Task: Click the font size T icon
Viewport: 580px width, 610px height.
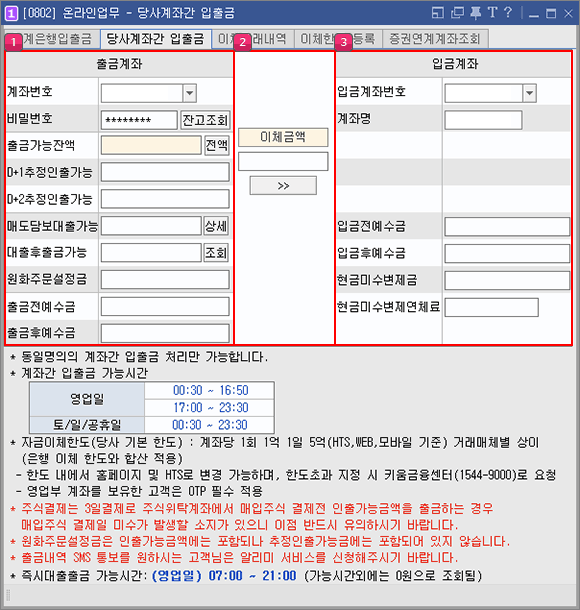Action: coord(492,12)
